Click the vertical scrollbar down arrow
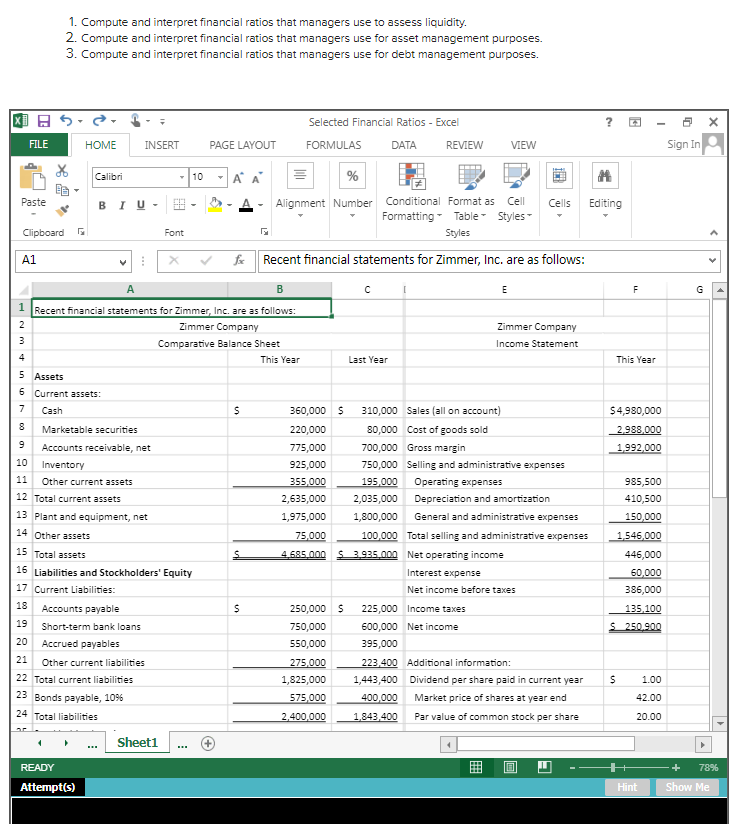The image size is (743, 834). 720,723
